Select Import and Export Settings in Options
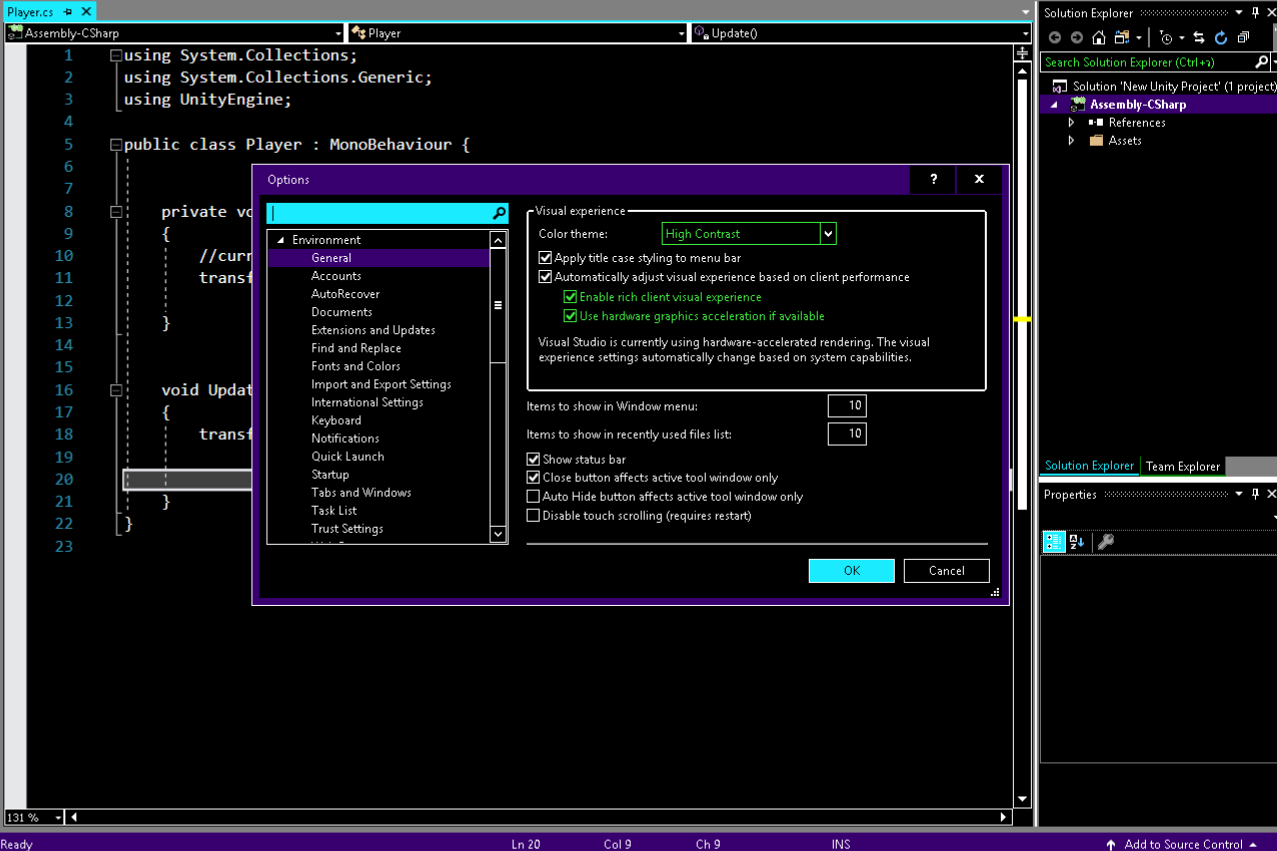The width and height of the screenshot is (1277, 851). (381, 384)
